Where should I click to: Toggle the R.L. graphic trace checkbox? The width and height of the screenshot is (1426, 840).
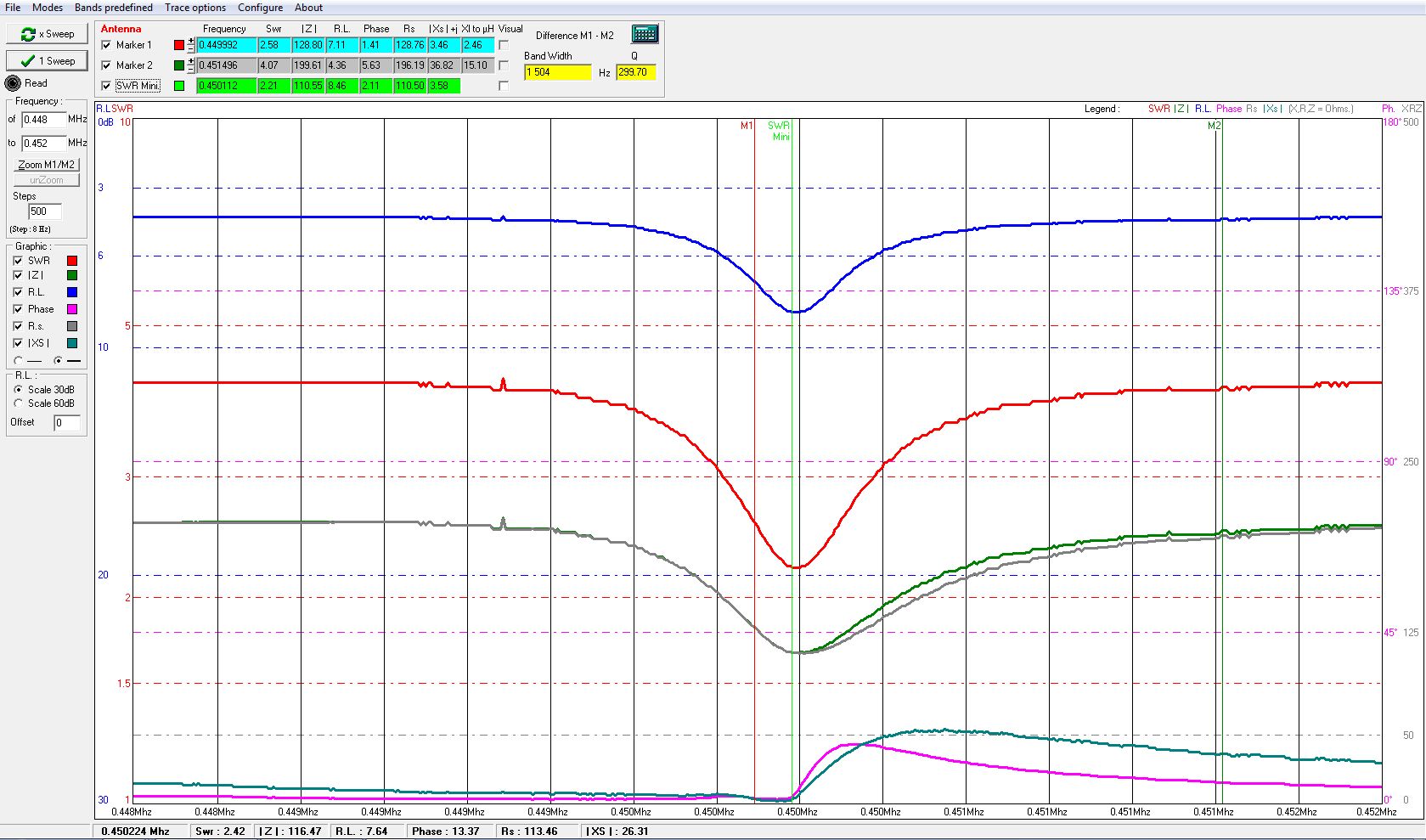[x=18, y=292]
